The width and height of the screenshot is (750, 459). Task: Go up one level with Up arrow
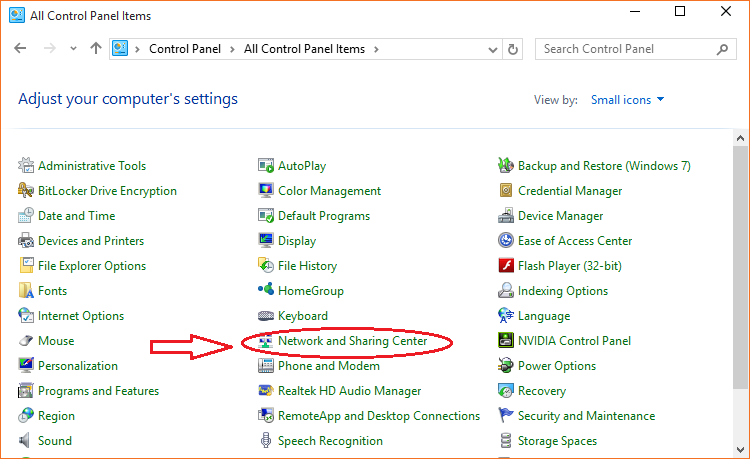tap(96, 48)
